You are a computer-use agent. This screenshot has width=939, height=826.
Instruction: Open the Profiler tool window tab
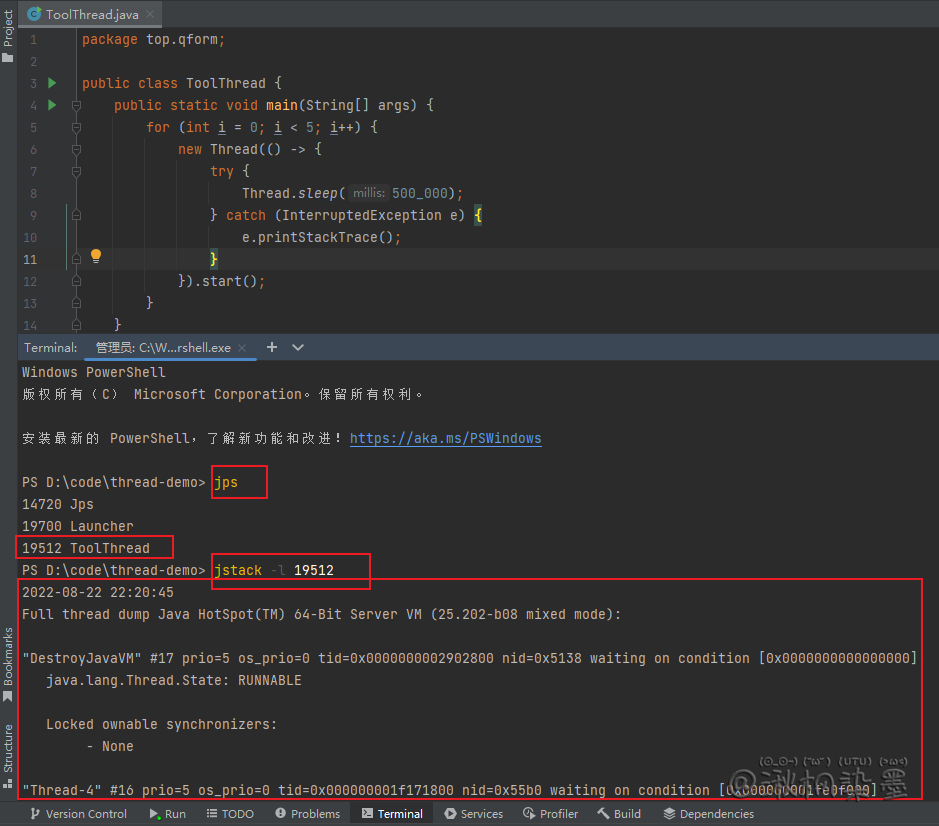click(x=550, y=814)
